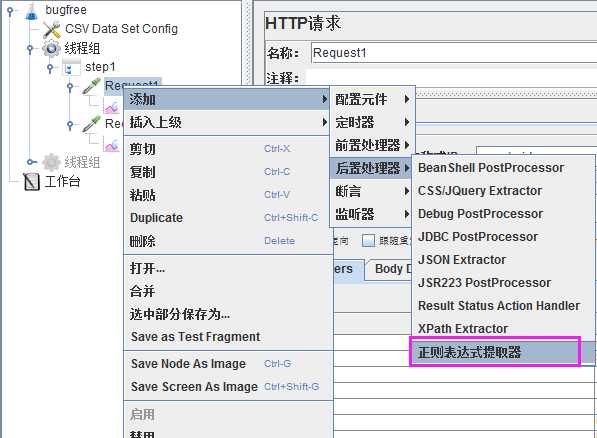Viewport: 597px width, 438px height.
Task: Add an XPath Extractor
Action: [x=503, y=328]
